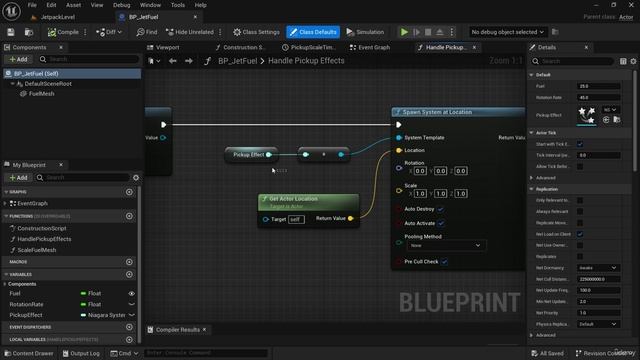This screenshot has height=360, width=640.
Task: Open the debug object selector dropdown
Action: [507, 32]
